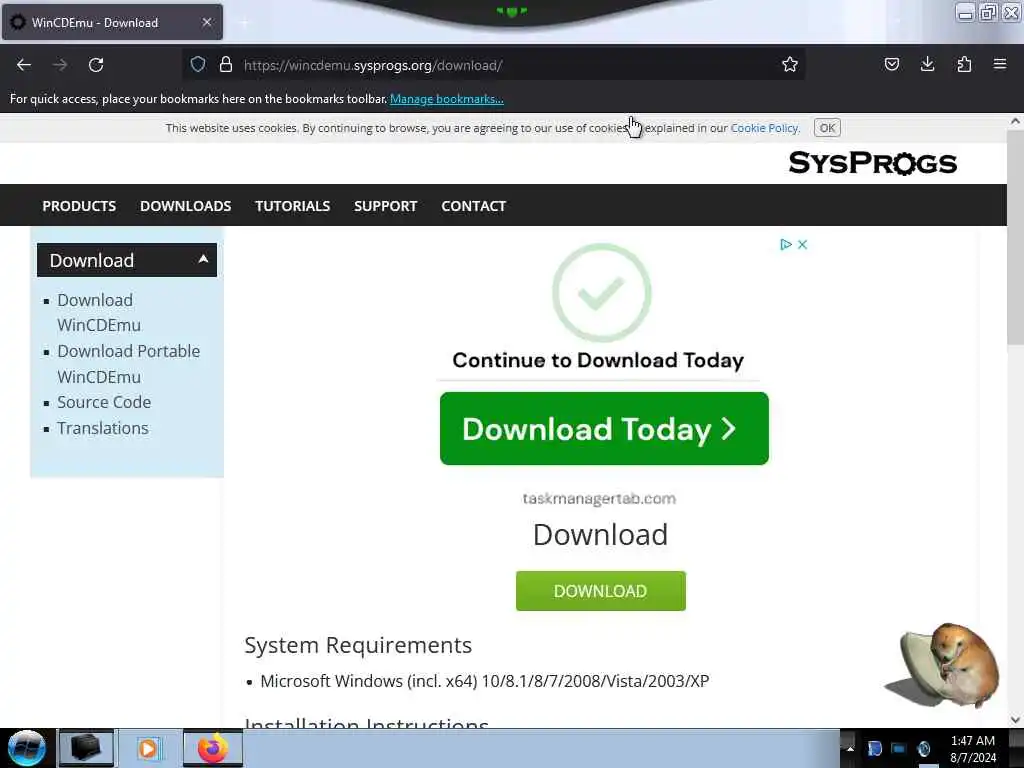
Task: Click the green checkmark circle in ad
Action: point(601,293)
